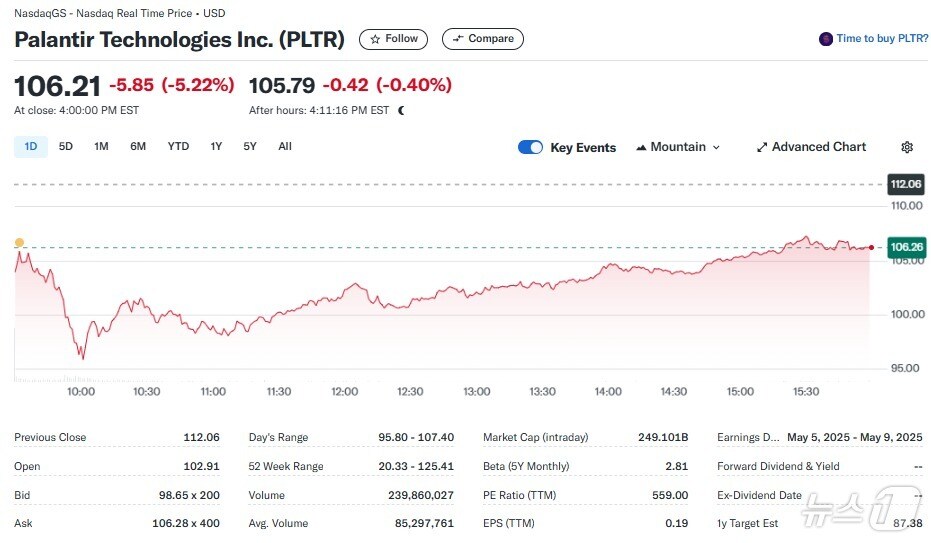Screen dimensions: 931x543
Task: Click the red current price endpoint dot
Action: pyautogui.click(x=871, y=247)
